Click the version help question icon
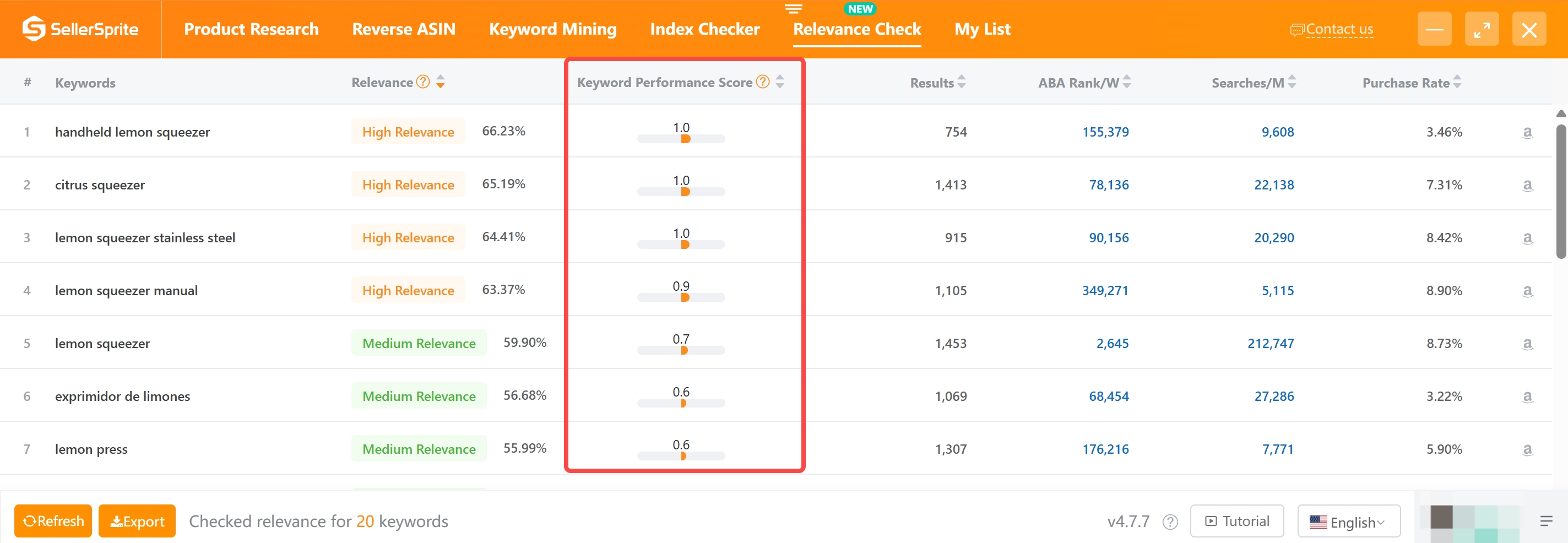 tap(1170, 522)
